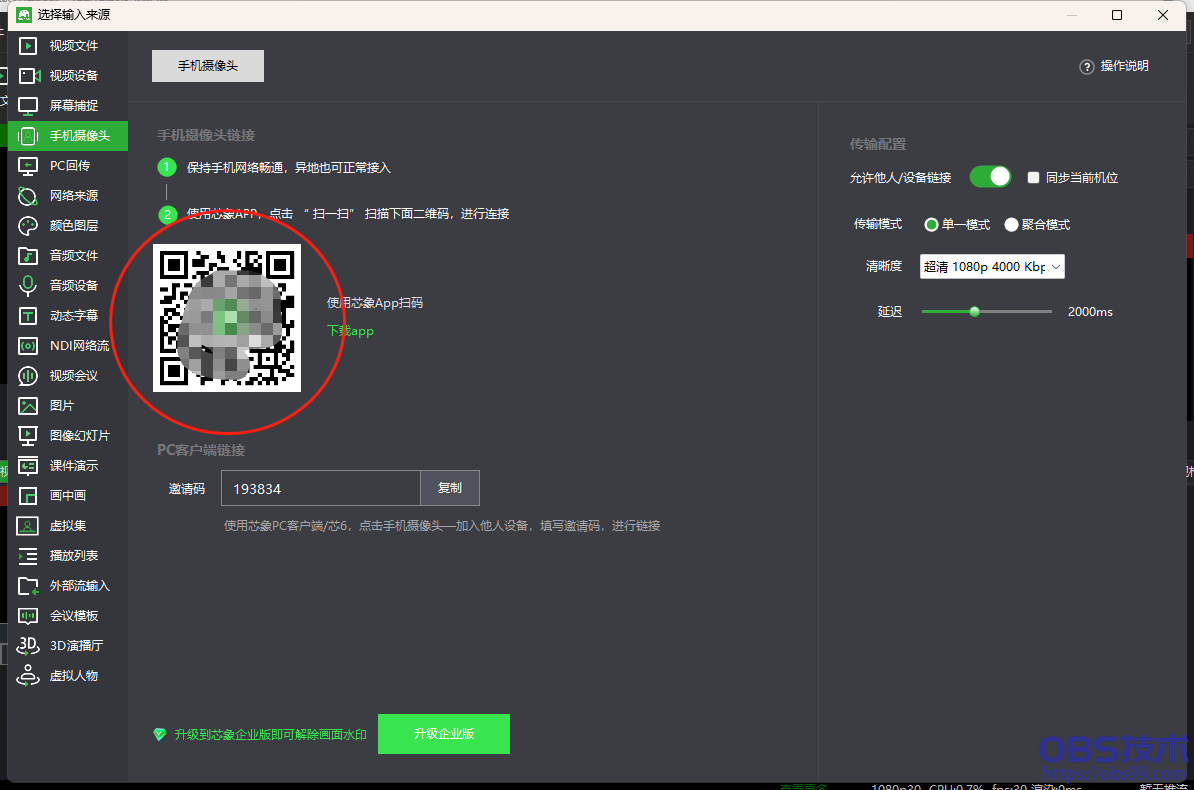Open 播放列表 in the source list
The height and width of the screenshot is (790, 1194).
[x=74, y=556]
